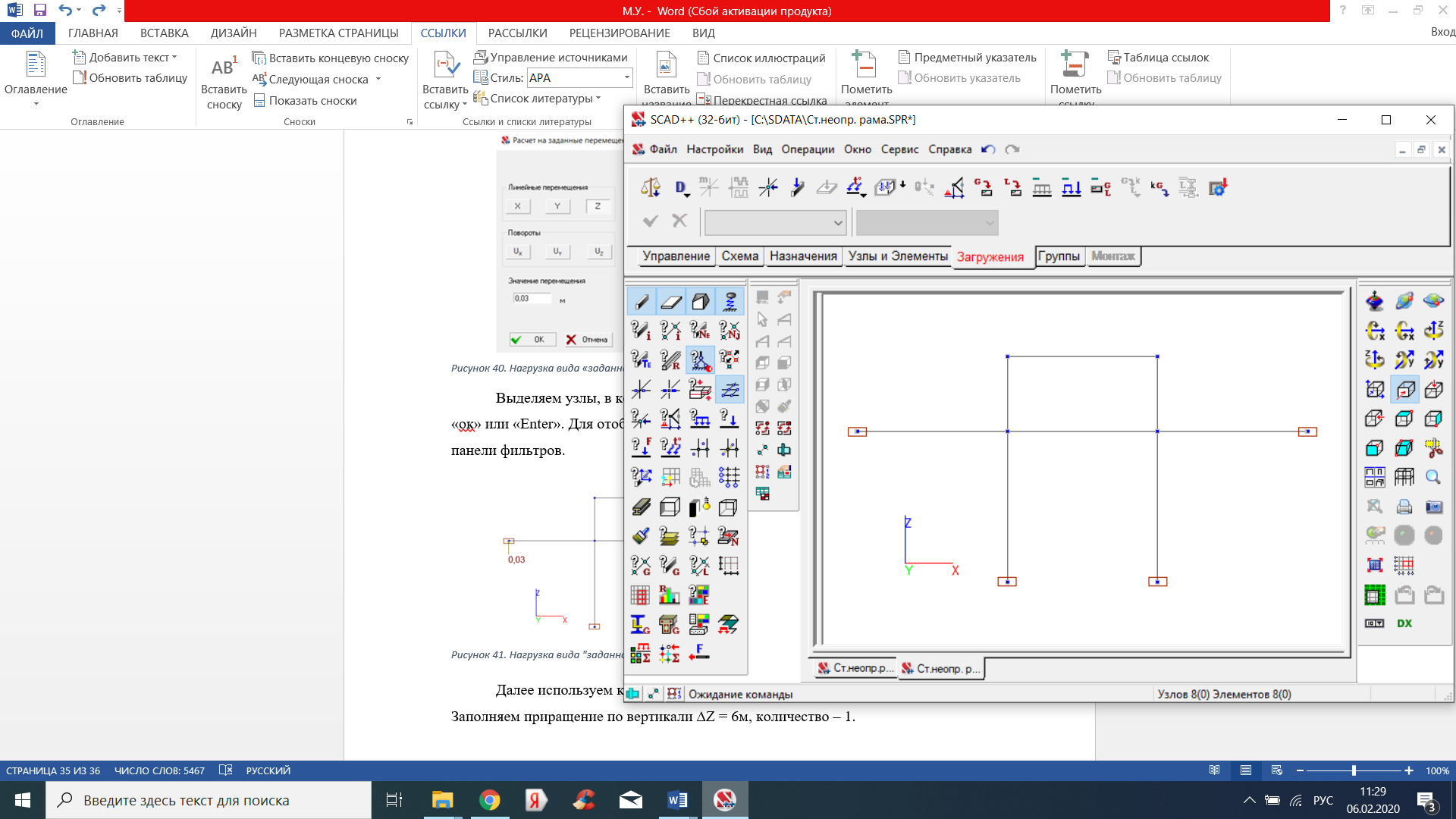Click Управление источниками button
The height and width of the screenshot is (819, 1456).
click(x=551, y=58)
